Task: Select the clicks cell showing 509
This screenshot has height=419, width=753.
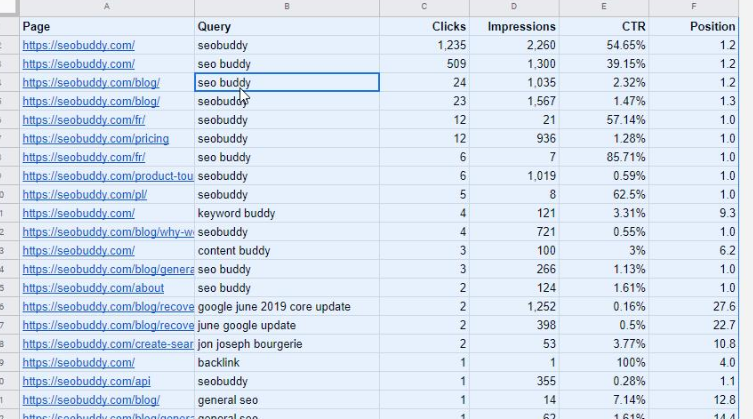Action: coord(424,64)
